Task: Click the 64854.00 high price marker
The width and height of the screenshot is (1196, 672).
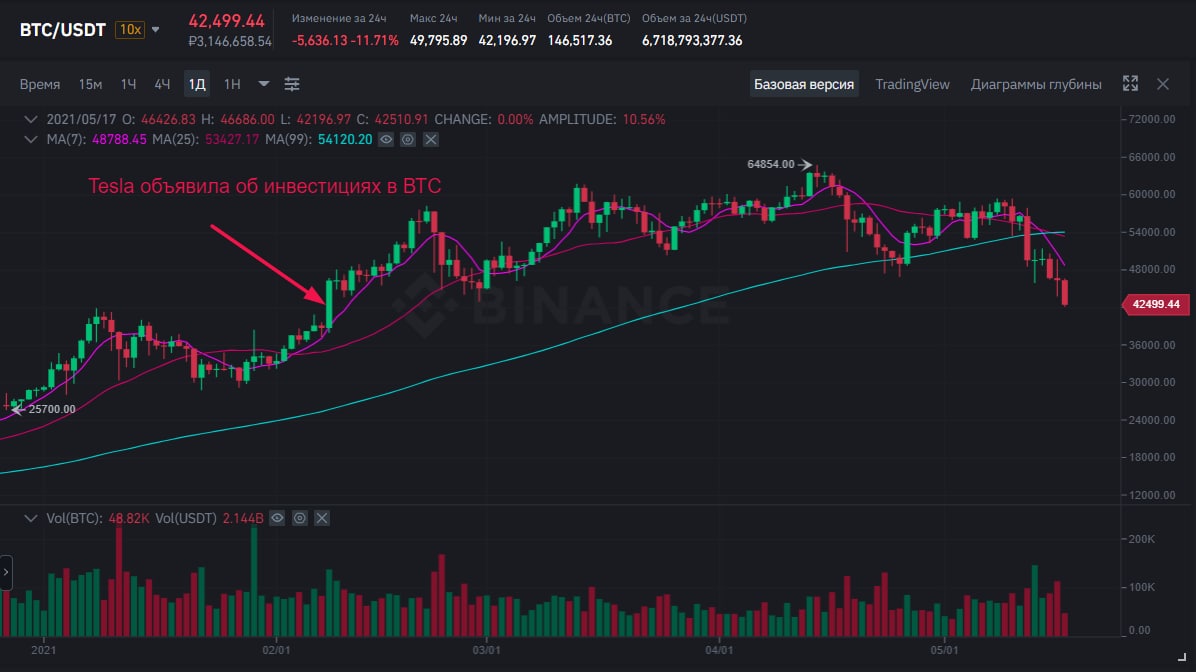Action: [x=770, y=164]
